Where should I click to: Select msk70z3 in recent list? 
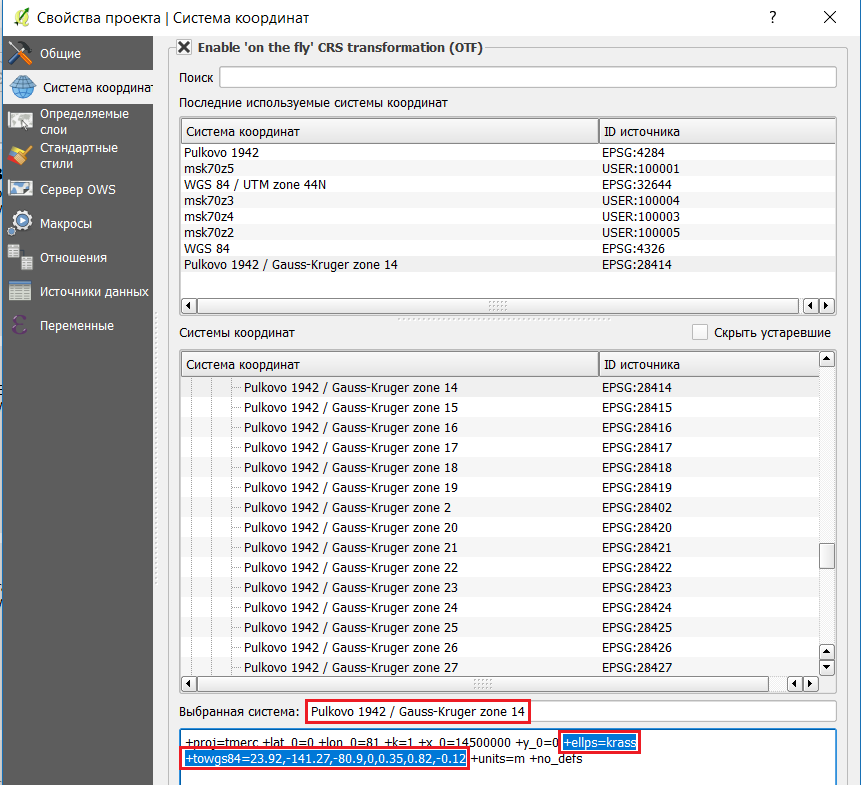click(x=508, y=200)
